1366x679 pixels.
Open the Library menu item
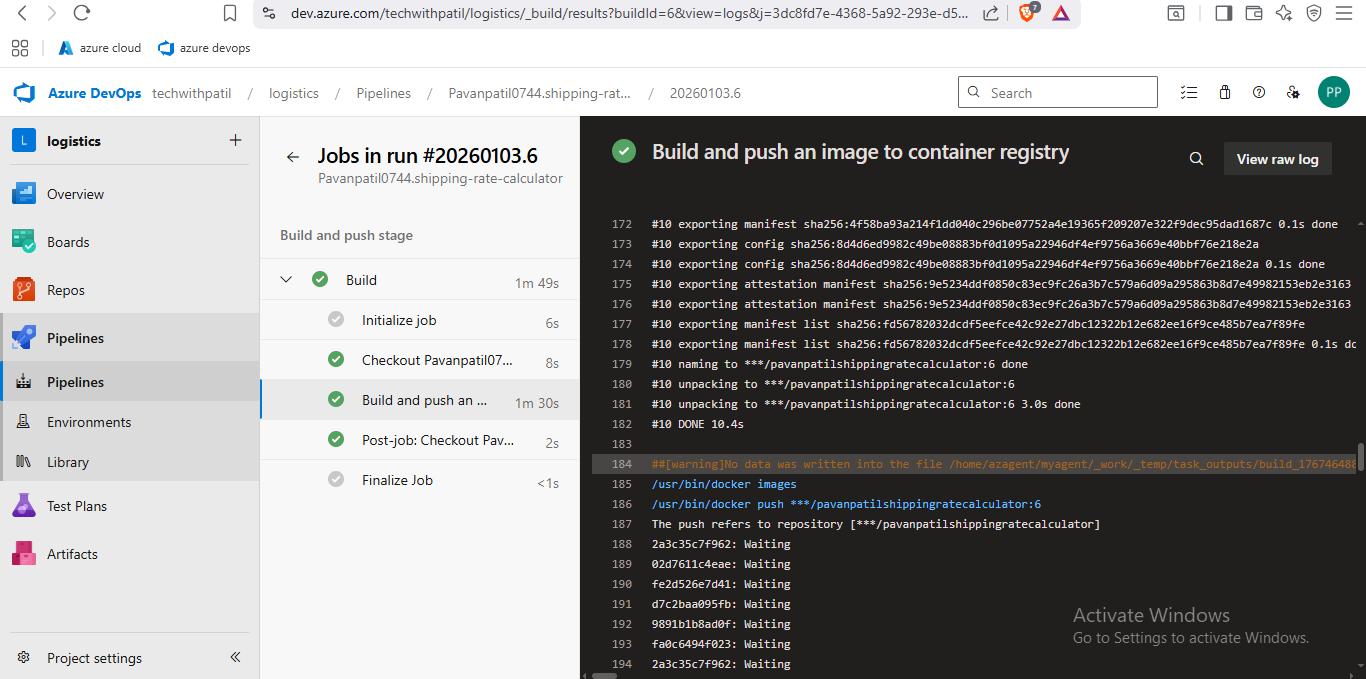[67, 462]
